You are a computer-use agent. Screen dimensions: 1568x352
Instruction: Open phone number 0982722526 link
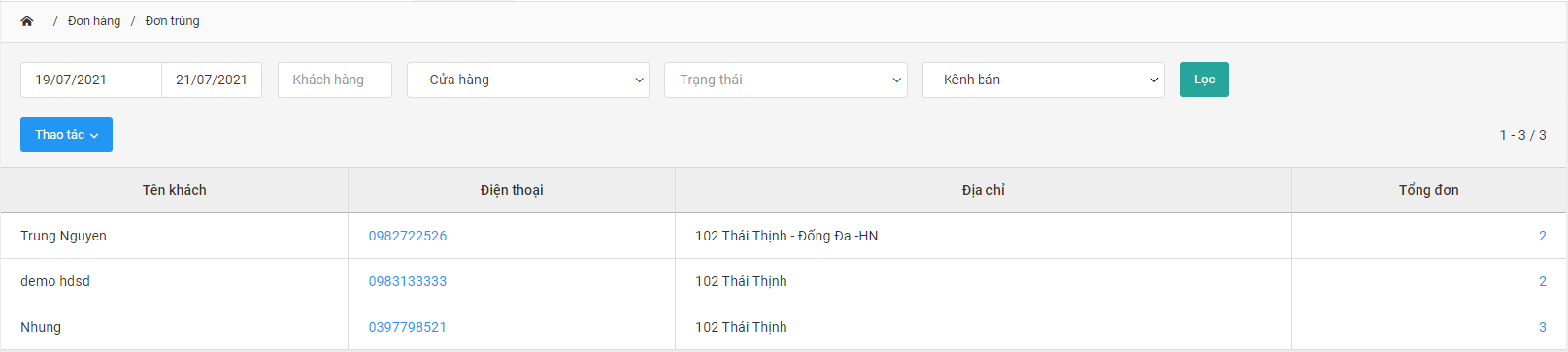click(x=408, y=236)
